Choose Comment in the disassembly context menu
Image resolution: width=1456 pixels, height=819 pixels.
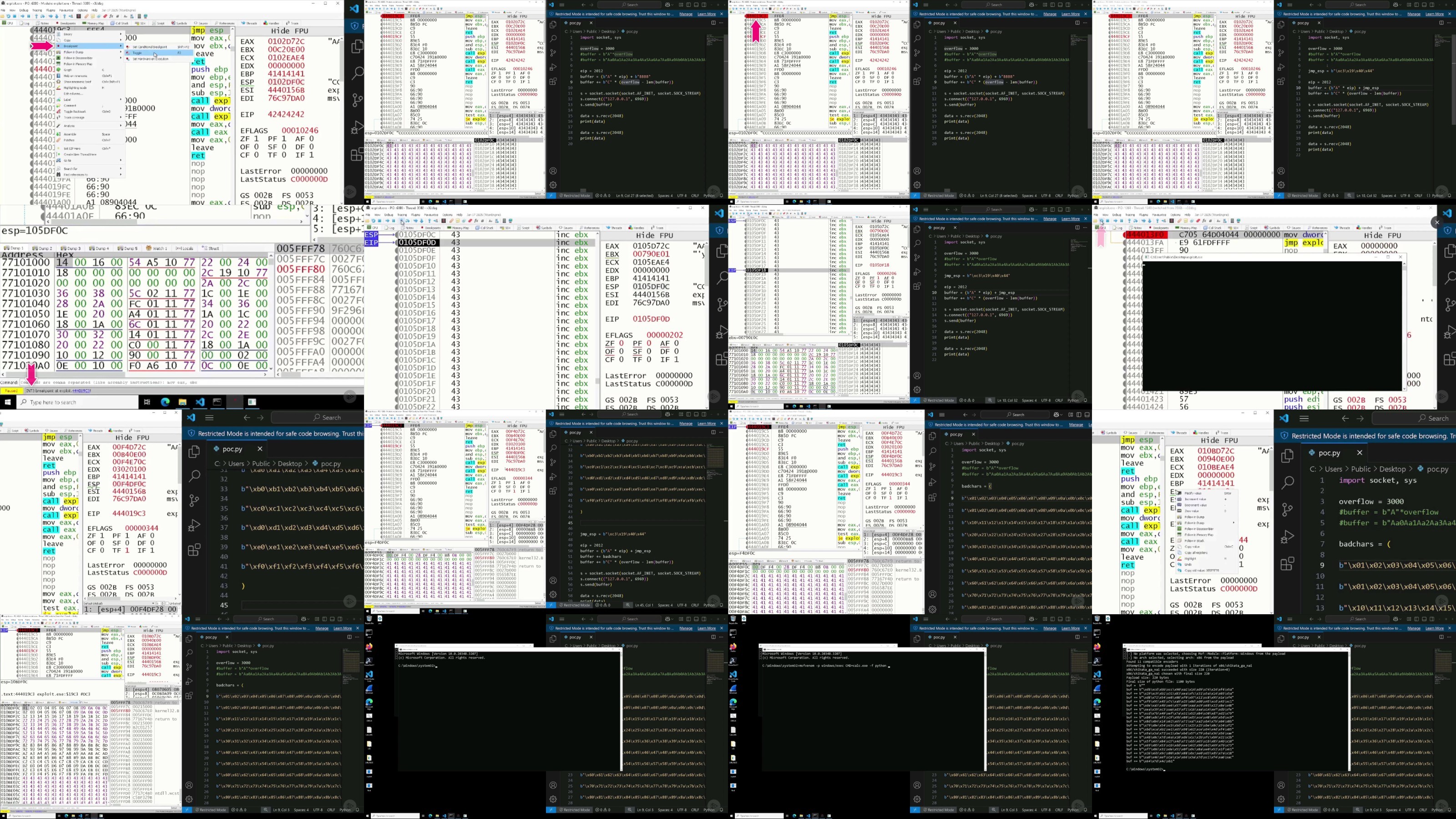tap(89, 106)
